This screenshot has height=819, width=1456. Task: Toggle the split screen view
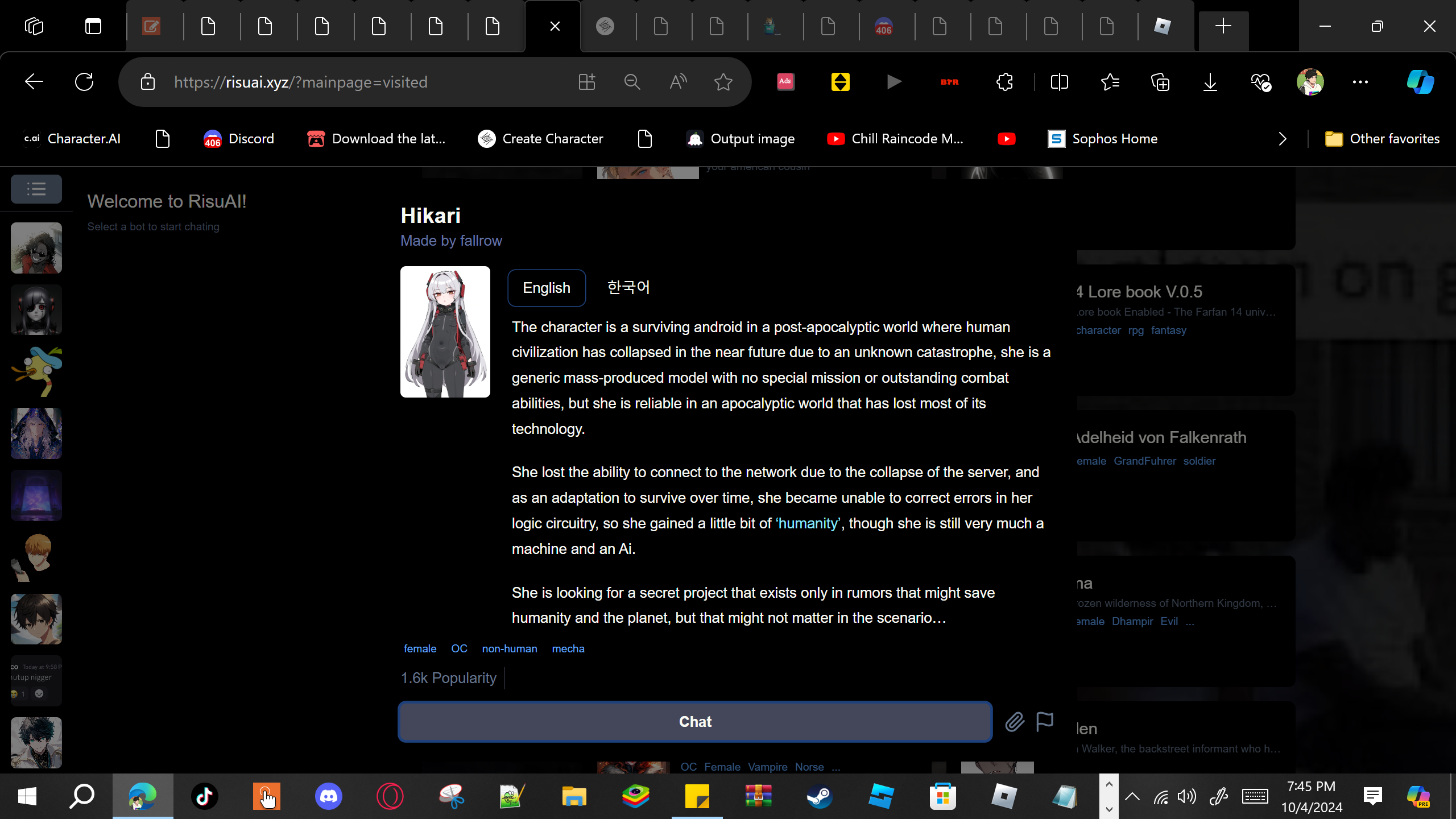[x=1060, y=82]
